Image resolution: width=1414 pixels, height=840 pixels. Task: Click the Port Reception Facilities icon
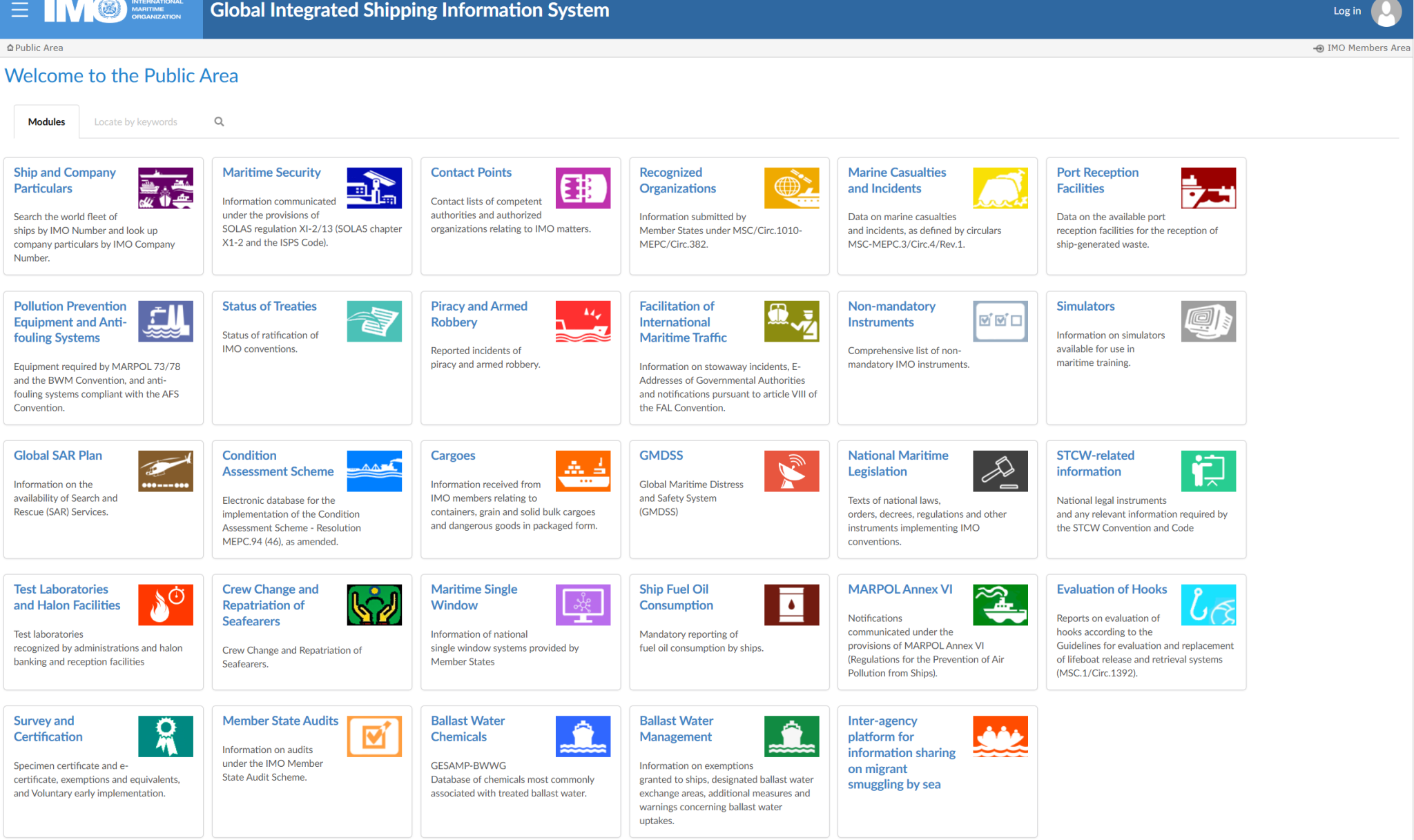click(1208, 187)
